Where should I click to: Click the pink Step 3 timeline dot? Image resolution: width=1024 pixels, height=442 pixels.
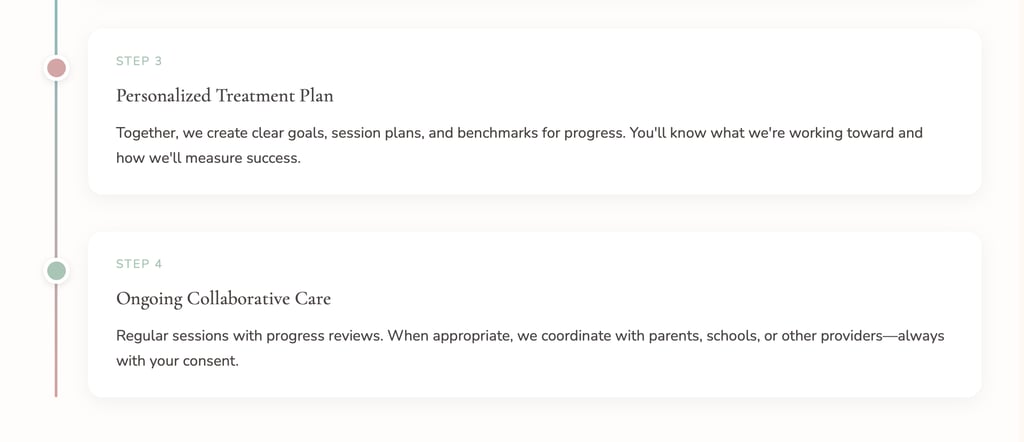[x=57, y=68]
